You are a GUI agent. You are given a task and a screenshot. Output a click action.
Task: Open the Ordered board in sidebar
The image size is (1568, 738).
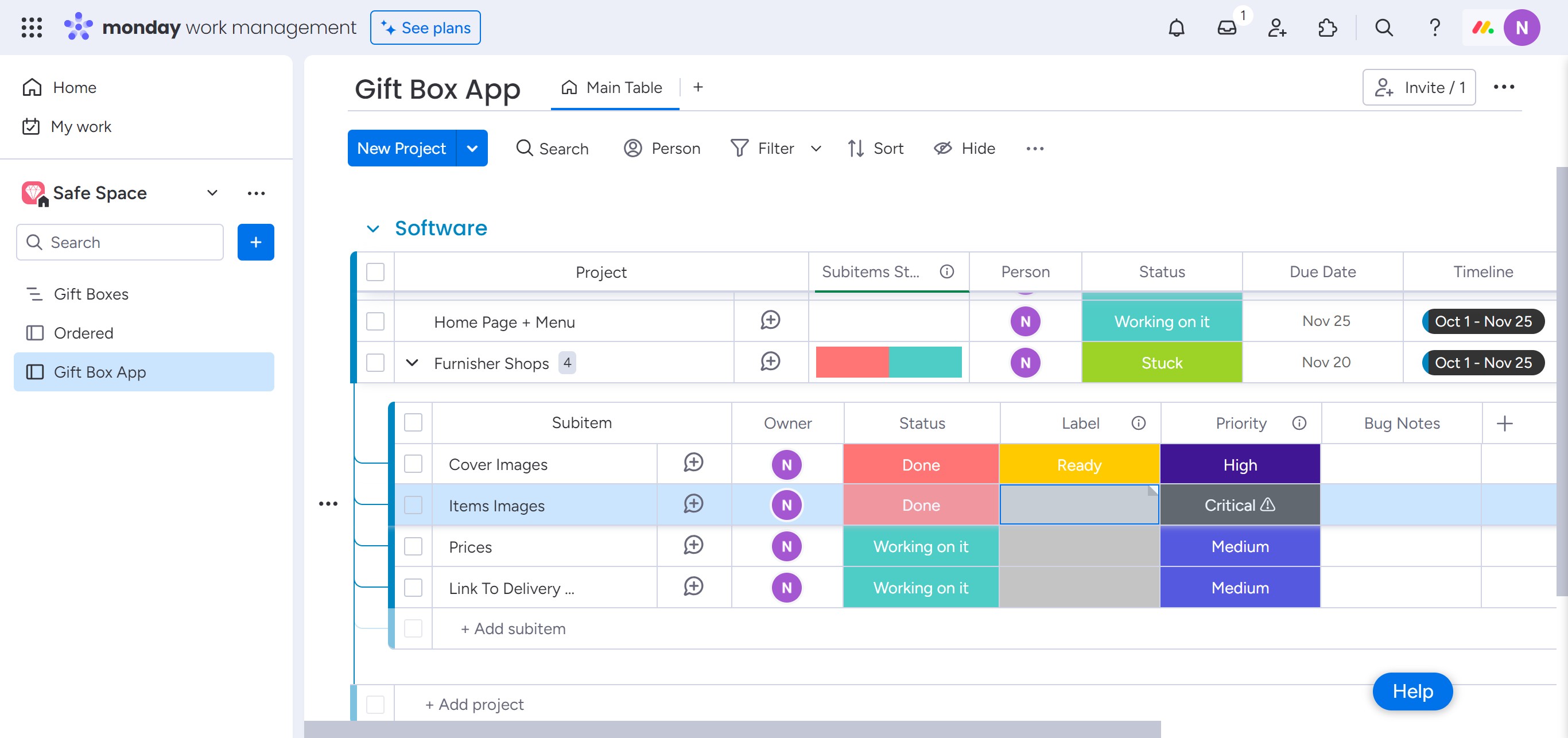click(83, 333)
